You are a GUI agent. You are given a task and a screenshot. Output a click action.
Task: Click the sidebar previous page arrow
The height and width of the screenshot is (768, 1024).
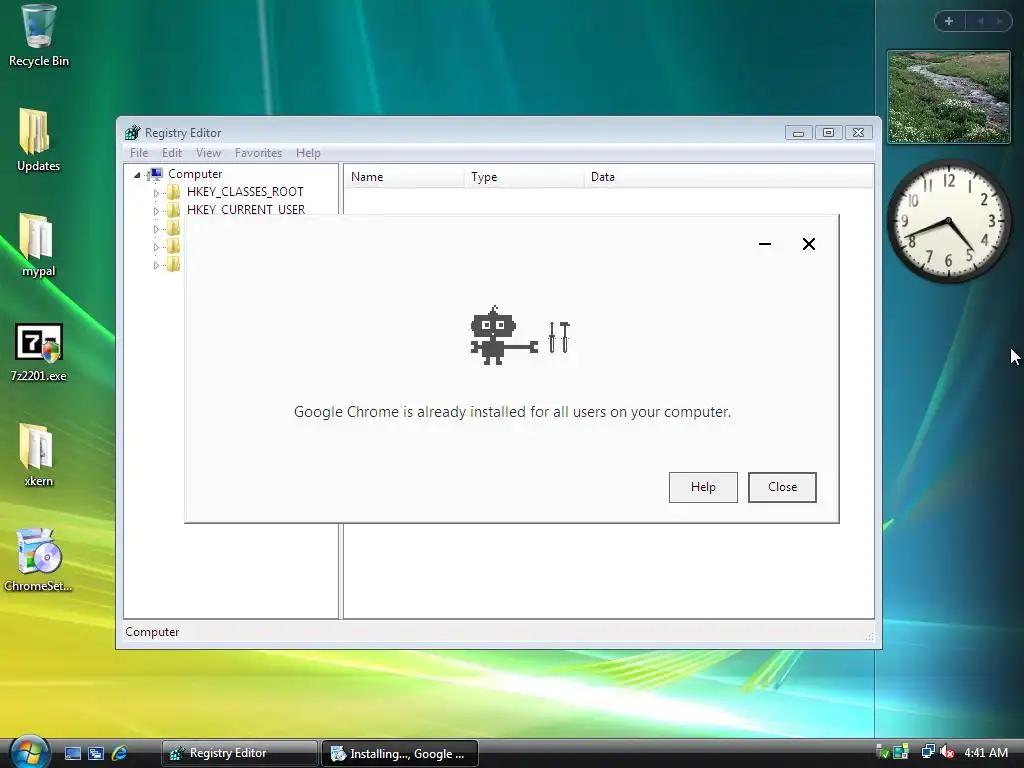(x=980, y=22)
